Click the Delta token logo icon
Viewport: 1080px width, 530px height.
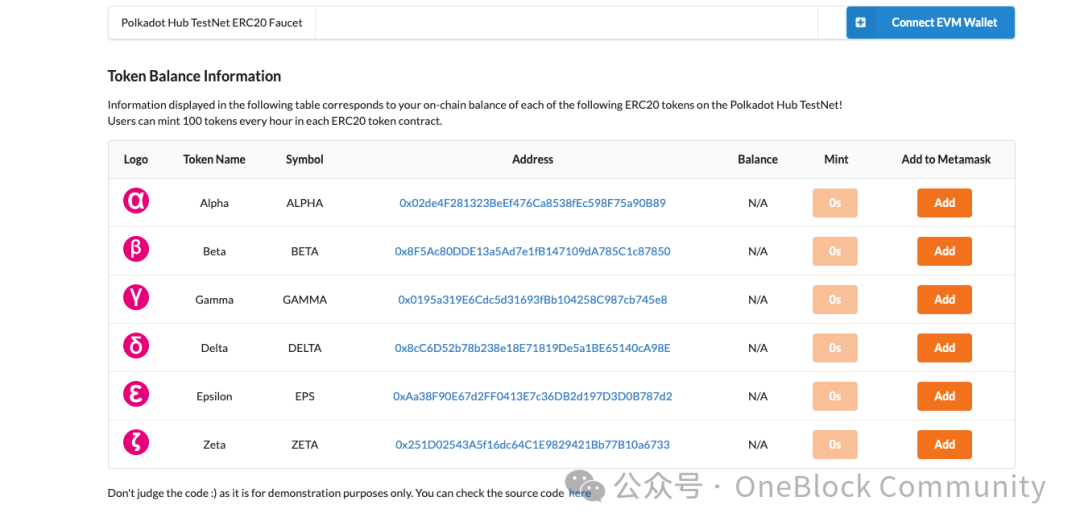coord(136,345)
